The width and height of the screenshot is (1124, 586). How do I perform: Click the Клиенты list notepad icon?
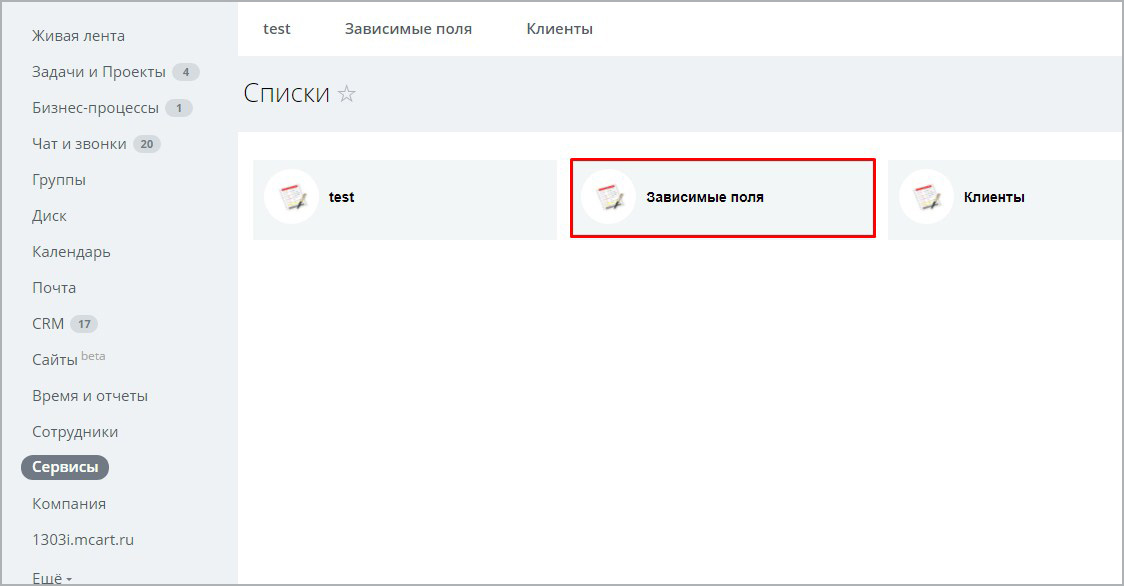(926, 197)
